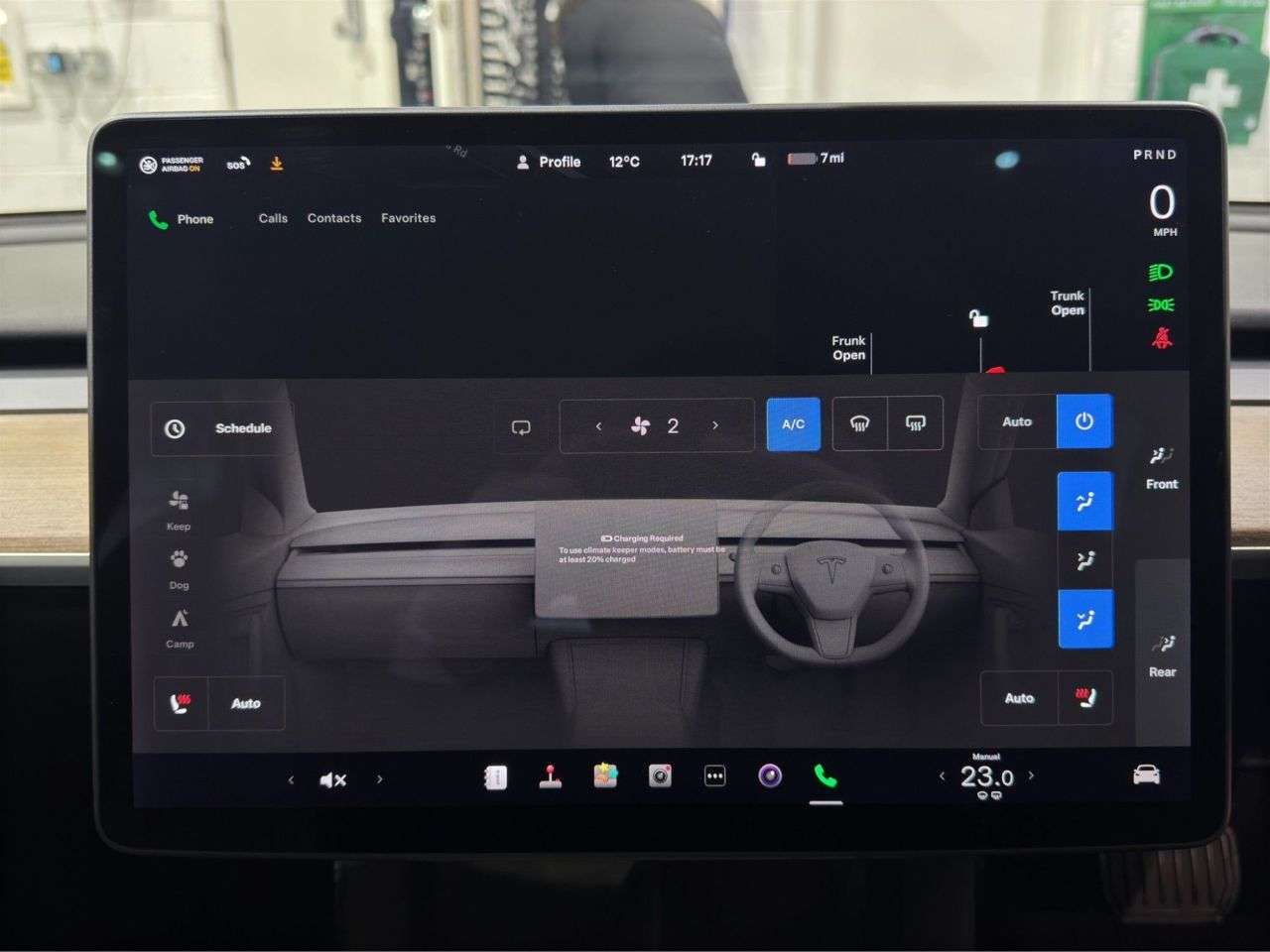Skip to next track with right arrow
This screenshot has height=952, width=1270.
pyautogui.click(x=379, y=779)
